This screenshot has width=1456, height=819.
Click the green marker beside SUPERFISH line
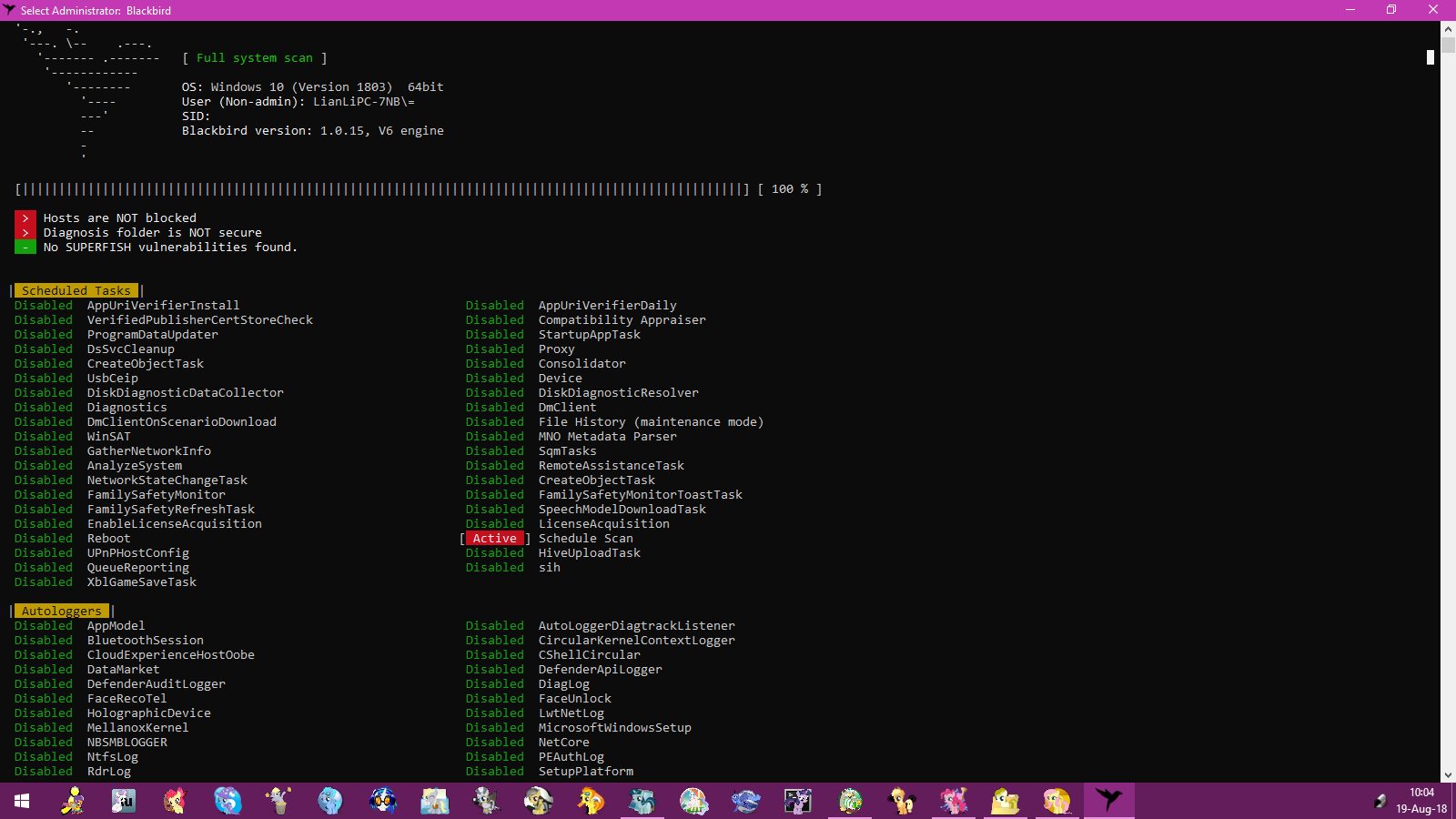coord(25,248)
